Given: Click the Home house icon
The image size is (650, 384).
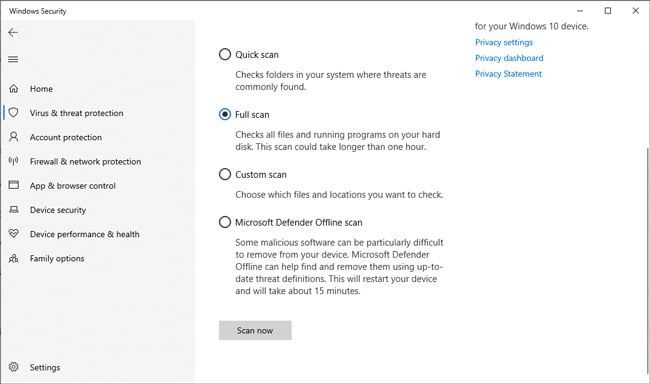Looking at the screenshot, I should click(x=14, y=88).
